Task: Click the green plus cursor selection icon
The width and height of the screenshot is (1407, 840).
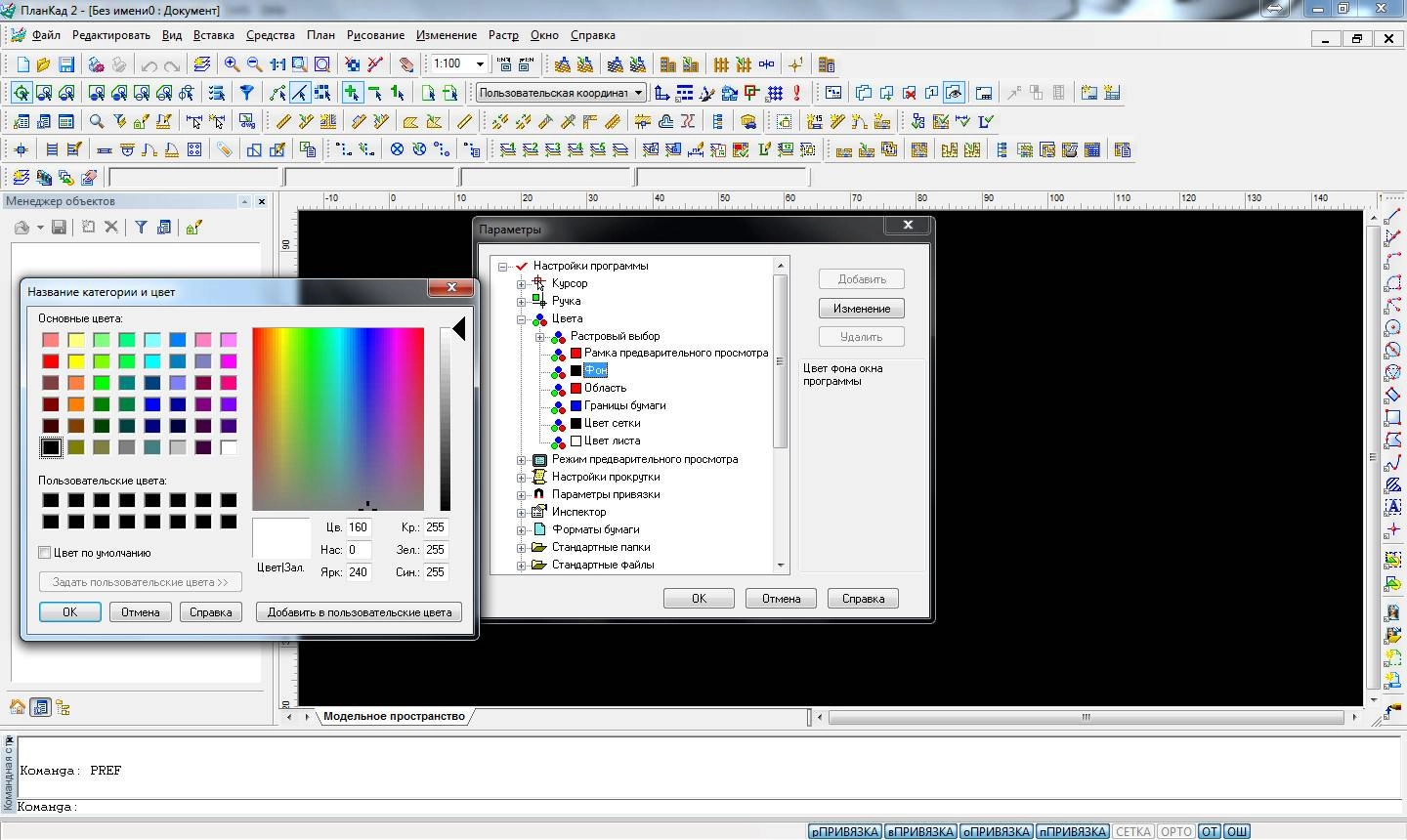Action: (x=352, y=93)
